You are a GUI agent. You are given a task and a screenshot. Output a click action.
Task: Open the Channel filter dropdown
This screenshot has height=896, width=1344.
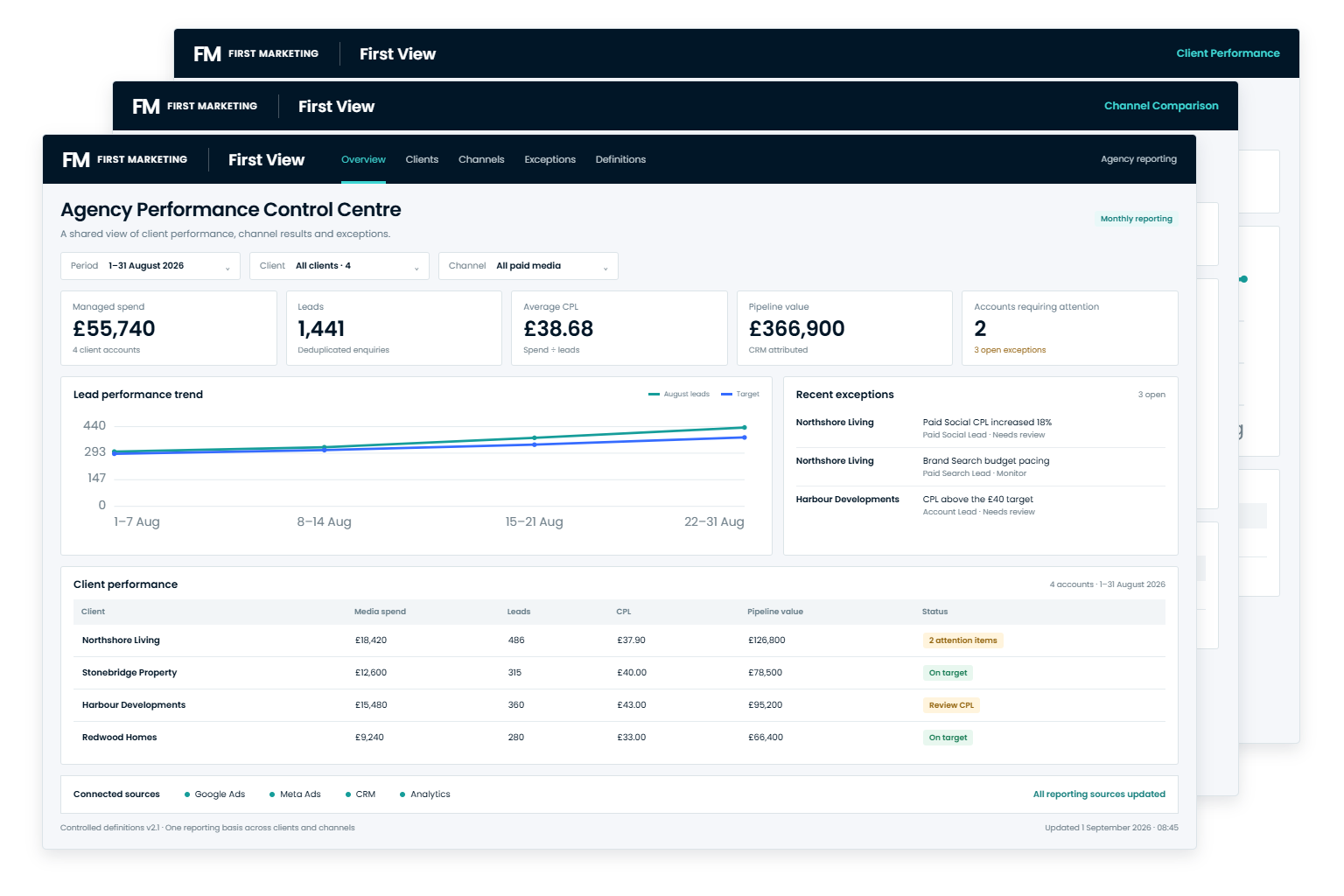[528, 266]
